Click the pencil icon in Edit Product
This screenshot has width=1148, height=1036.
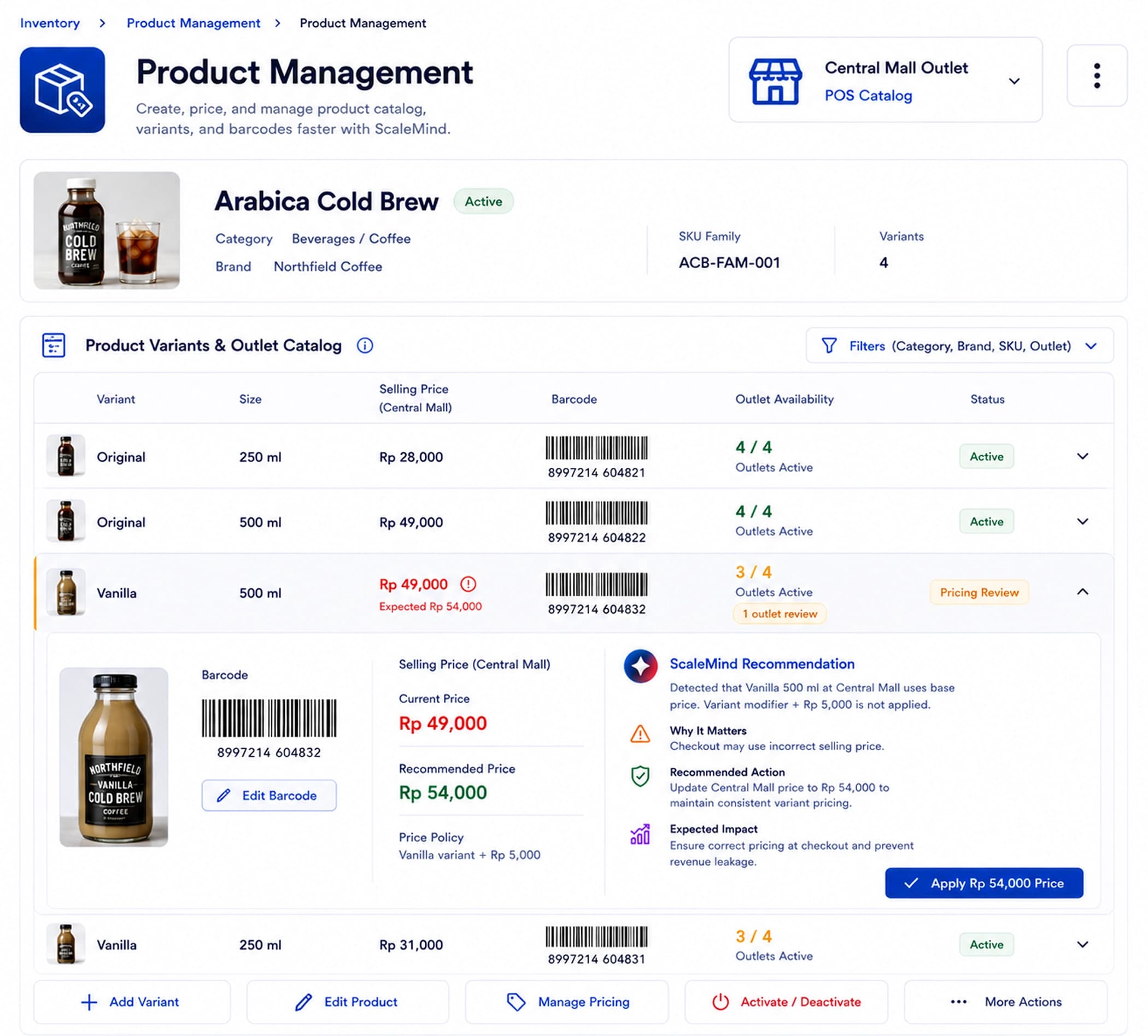(303, 1003)
